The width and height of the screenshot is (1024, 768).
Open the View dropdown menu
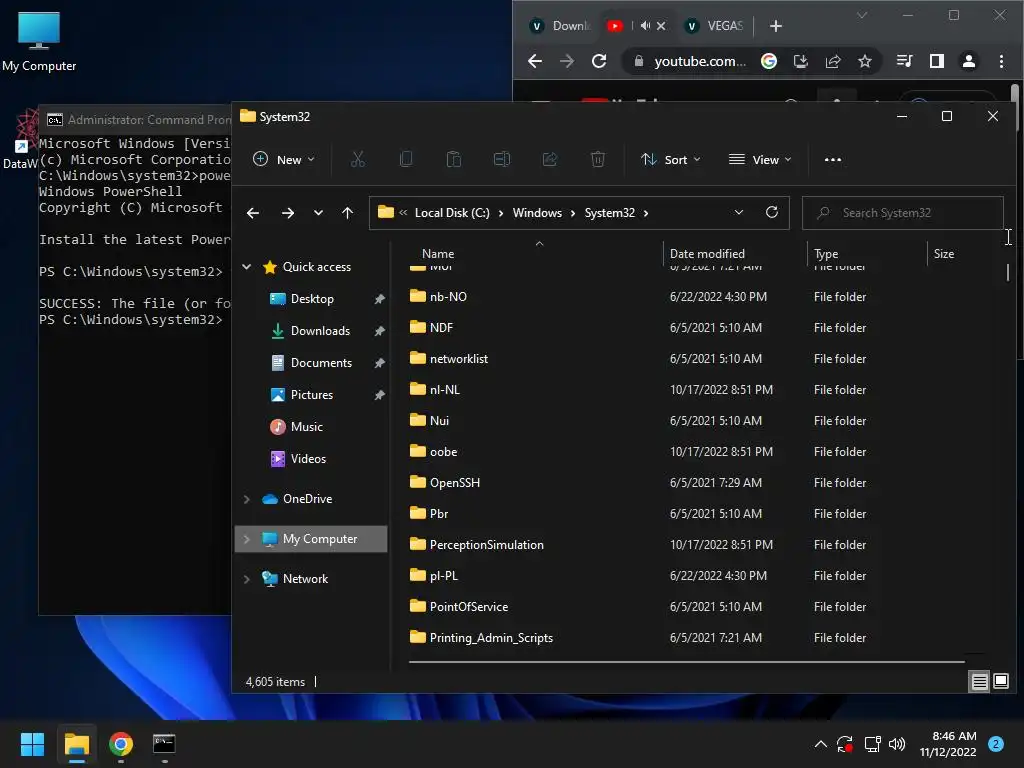click(x=760, y=159)
